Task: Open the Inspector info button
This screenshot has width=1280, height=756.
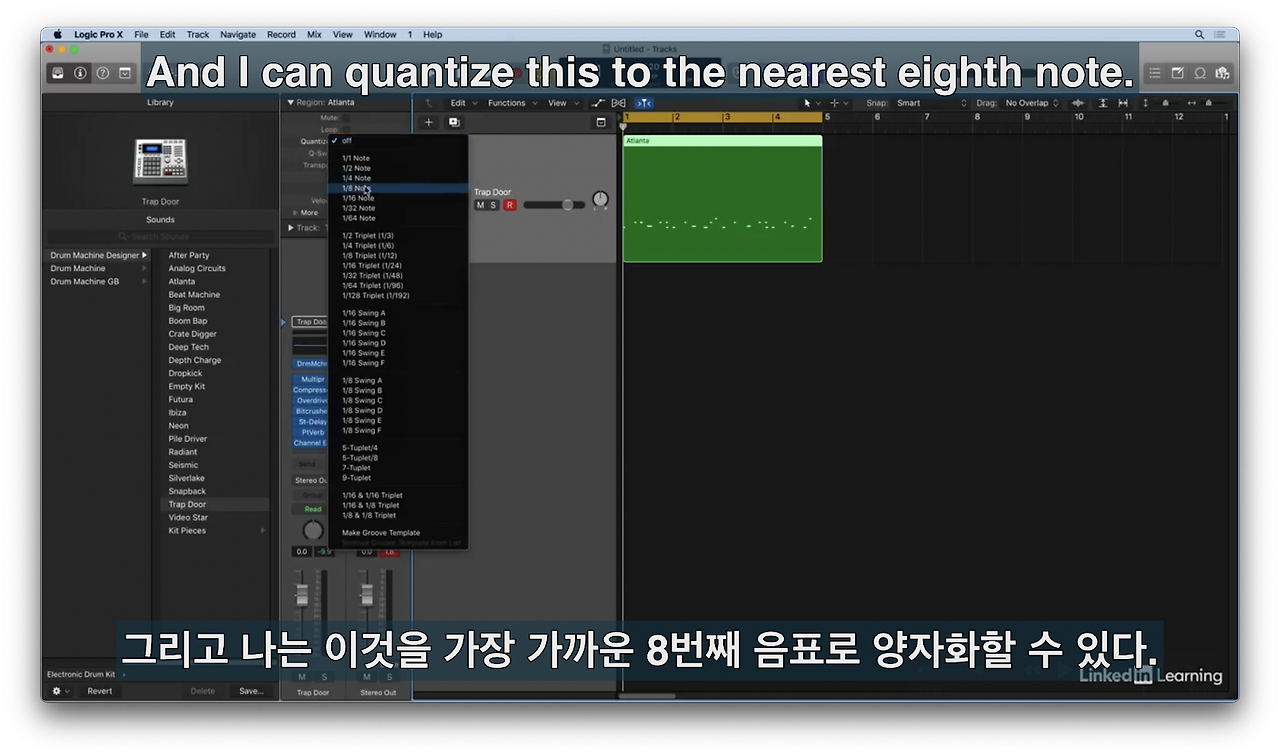Action: (x=81, y=73)
